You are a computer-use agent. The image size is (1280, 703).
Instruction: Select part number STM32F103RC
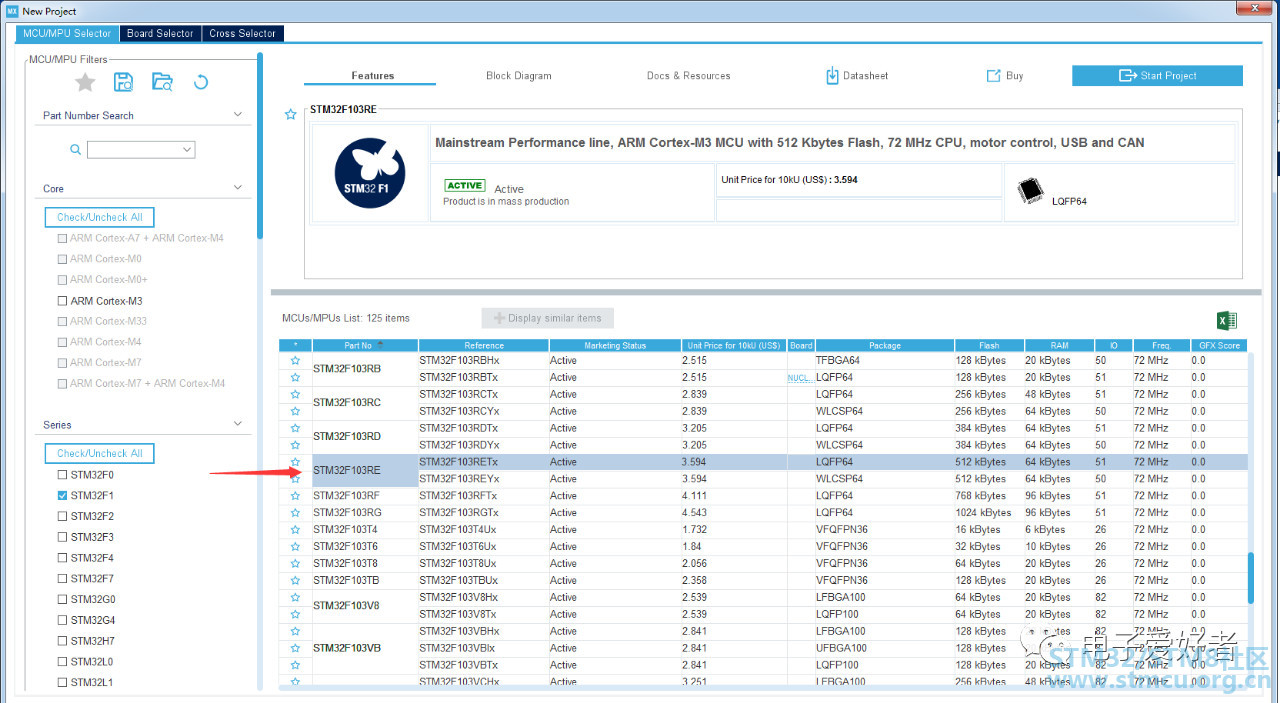click(x=347, y=402)
